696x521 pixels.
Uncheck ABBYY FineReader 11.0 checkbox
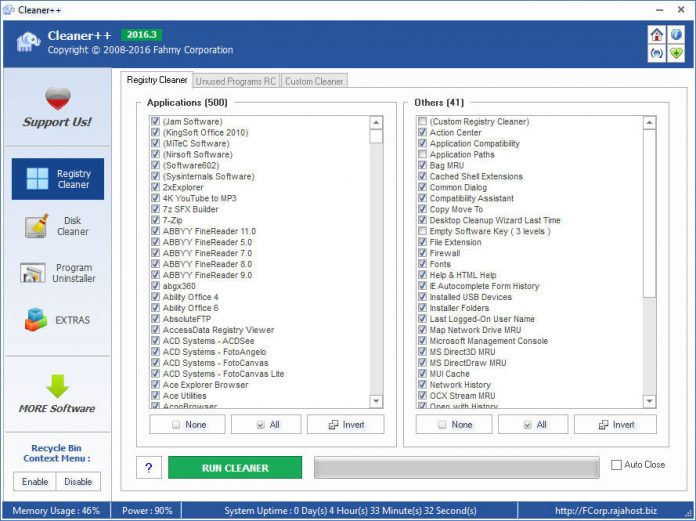coord(155,231)
